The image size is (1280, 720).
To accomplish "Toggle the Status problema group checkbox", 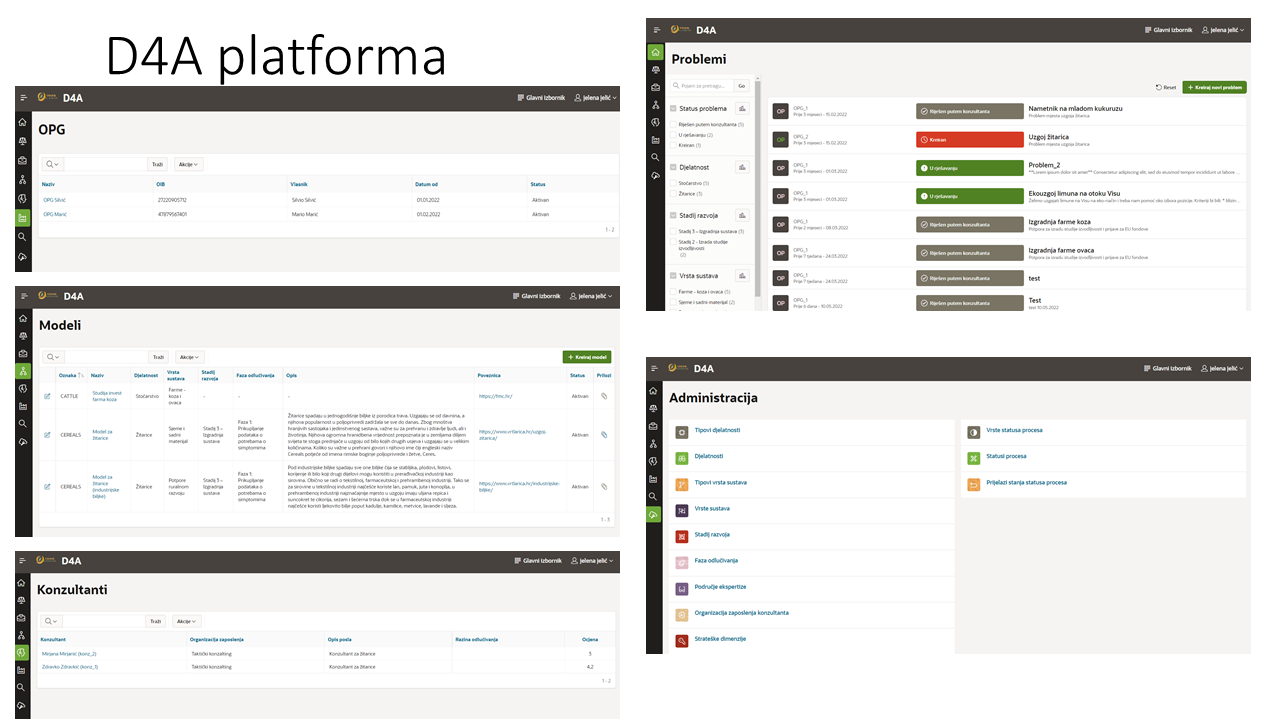I will pyautogui.click(x=674, y=108).
